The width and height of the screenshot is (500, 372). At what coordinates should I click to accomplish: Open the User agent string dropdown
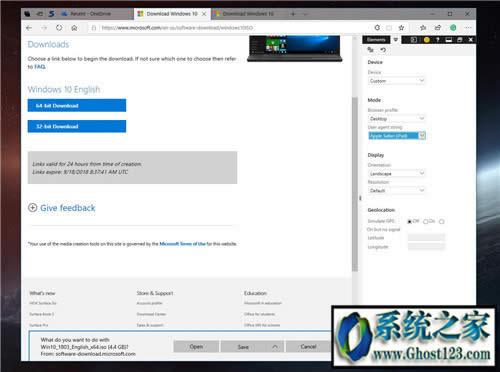[397, 136]
